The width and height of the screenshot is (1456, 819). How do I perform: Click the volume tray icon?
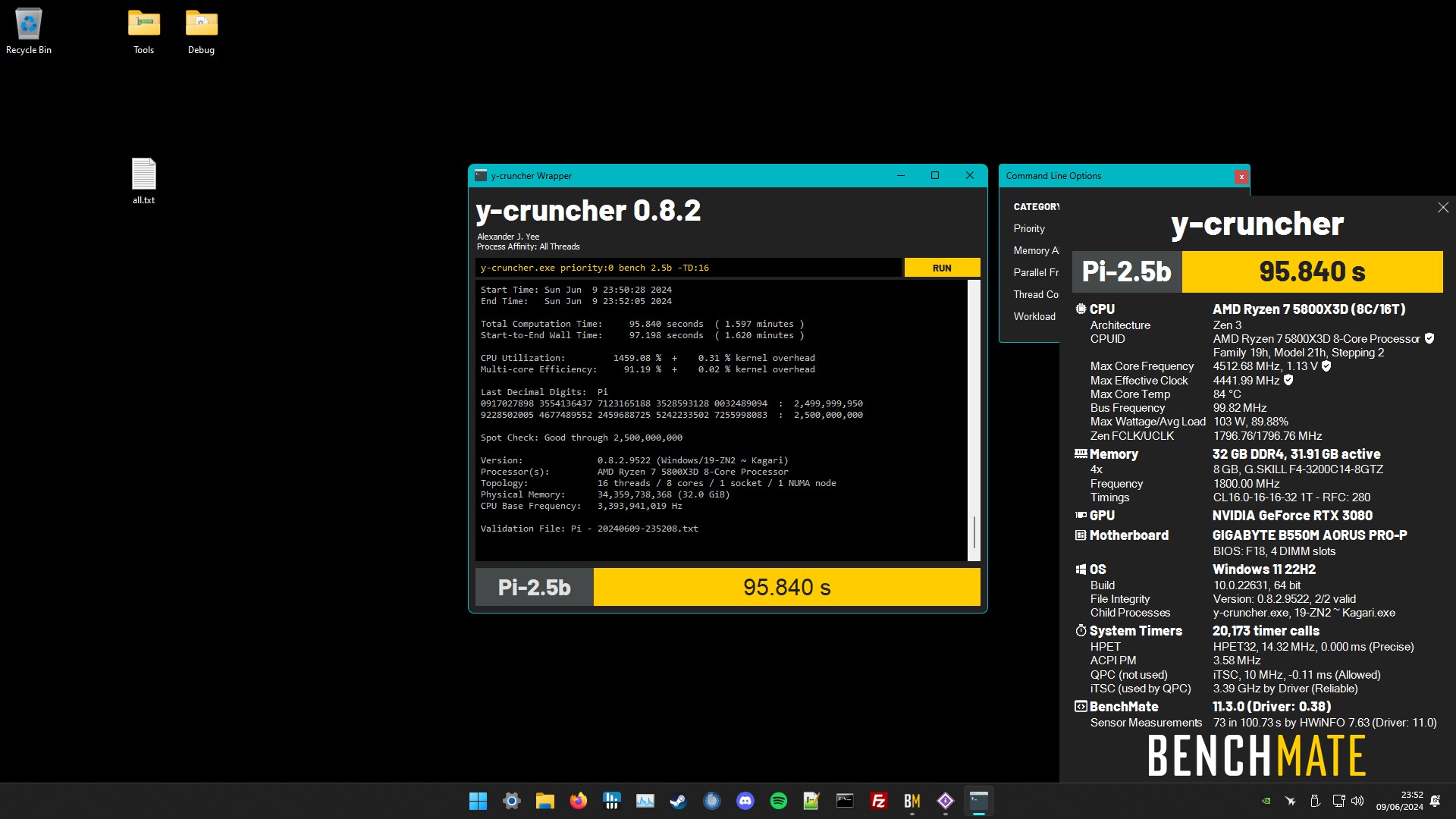[1357, 801]
